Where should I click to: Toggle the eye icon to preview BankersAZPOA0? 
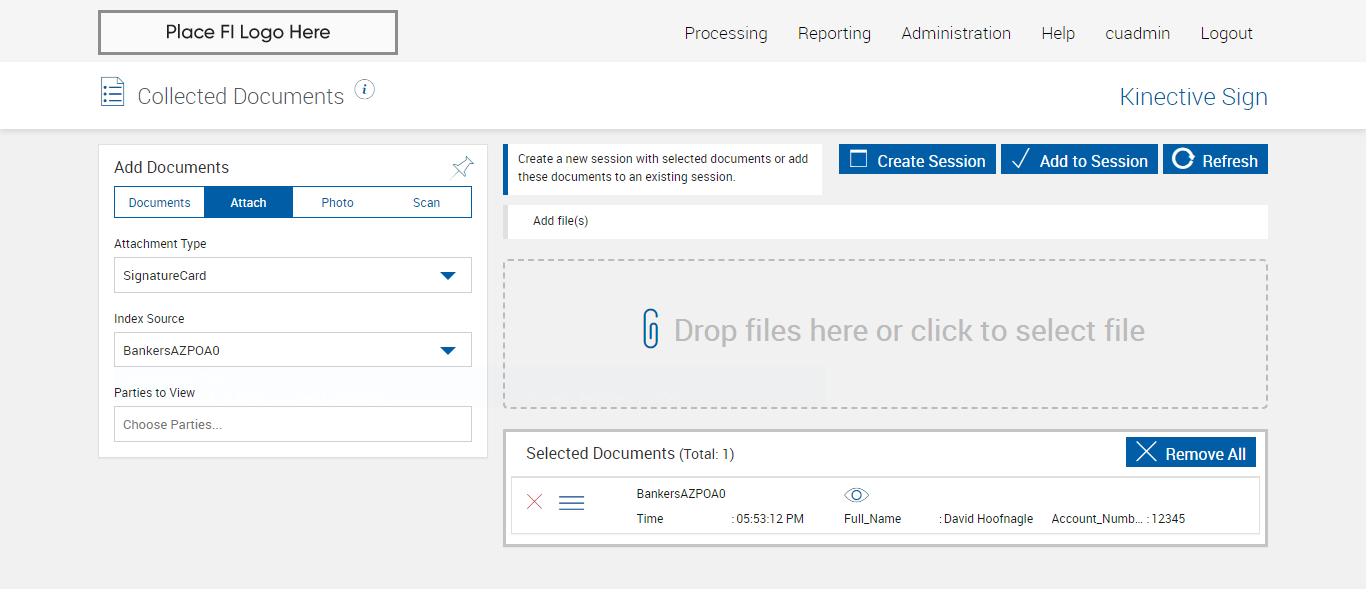tap(857, 495)
